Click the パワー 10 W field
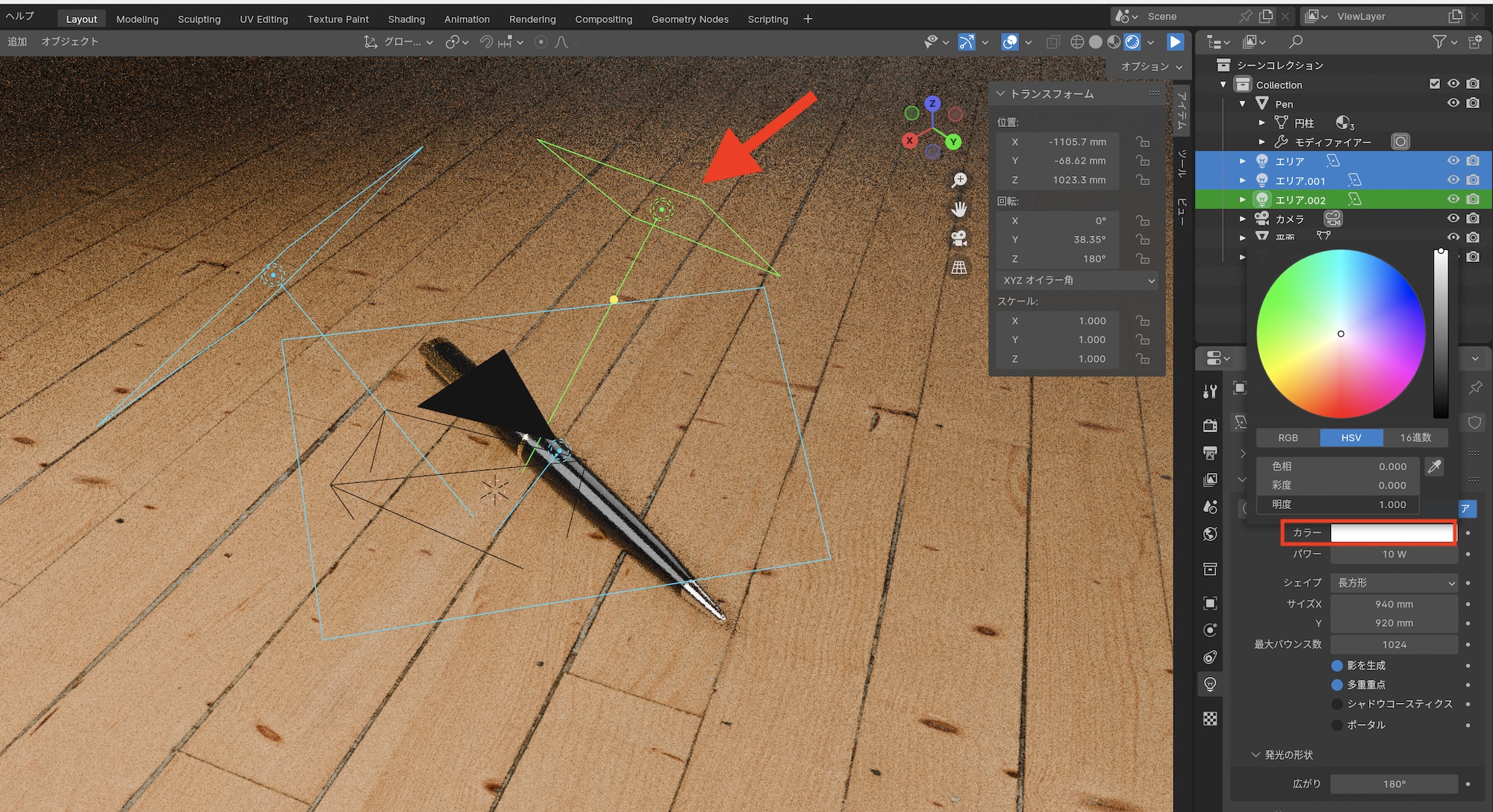Screen dimensions: 1493x812 click(x=1394, y=554)
